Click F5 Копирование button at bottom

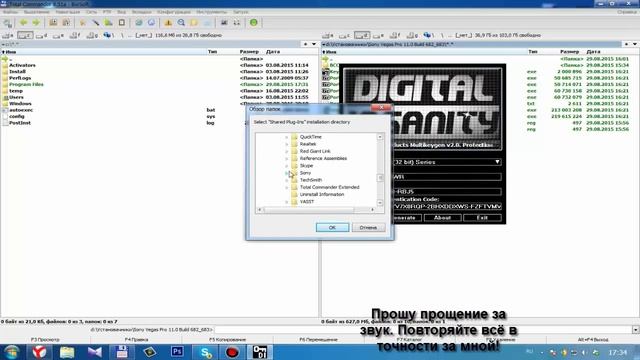[x=227, y=340]
